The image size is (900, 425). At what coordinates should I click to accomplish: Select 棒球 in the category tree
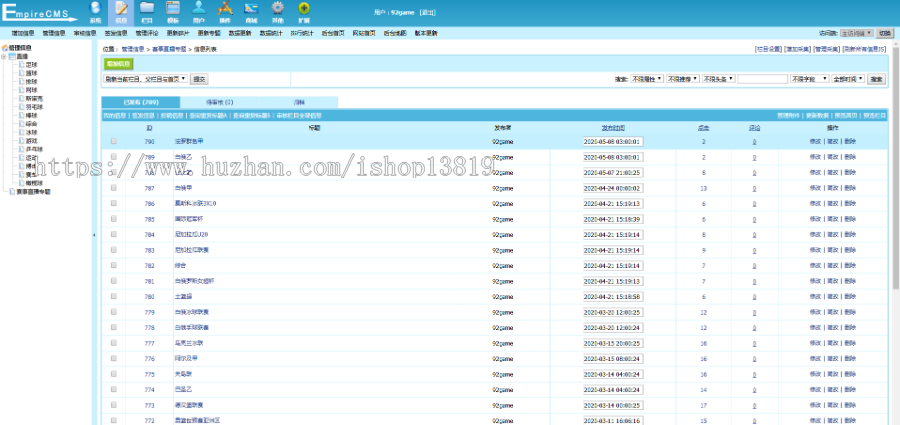tap(32, 115)
